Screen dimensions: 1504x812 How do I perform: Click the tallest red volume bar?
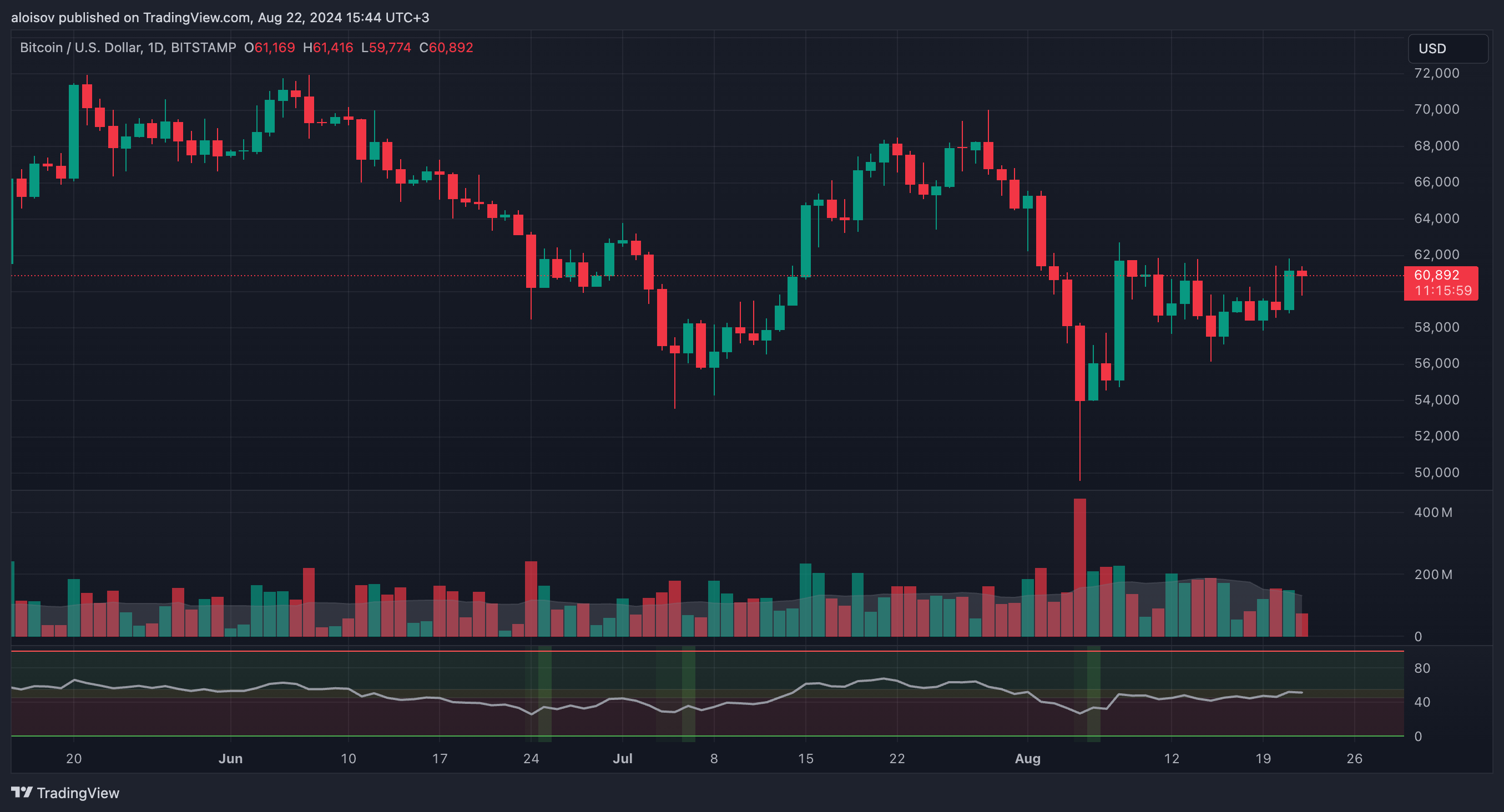coord(1079,566)
